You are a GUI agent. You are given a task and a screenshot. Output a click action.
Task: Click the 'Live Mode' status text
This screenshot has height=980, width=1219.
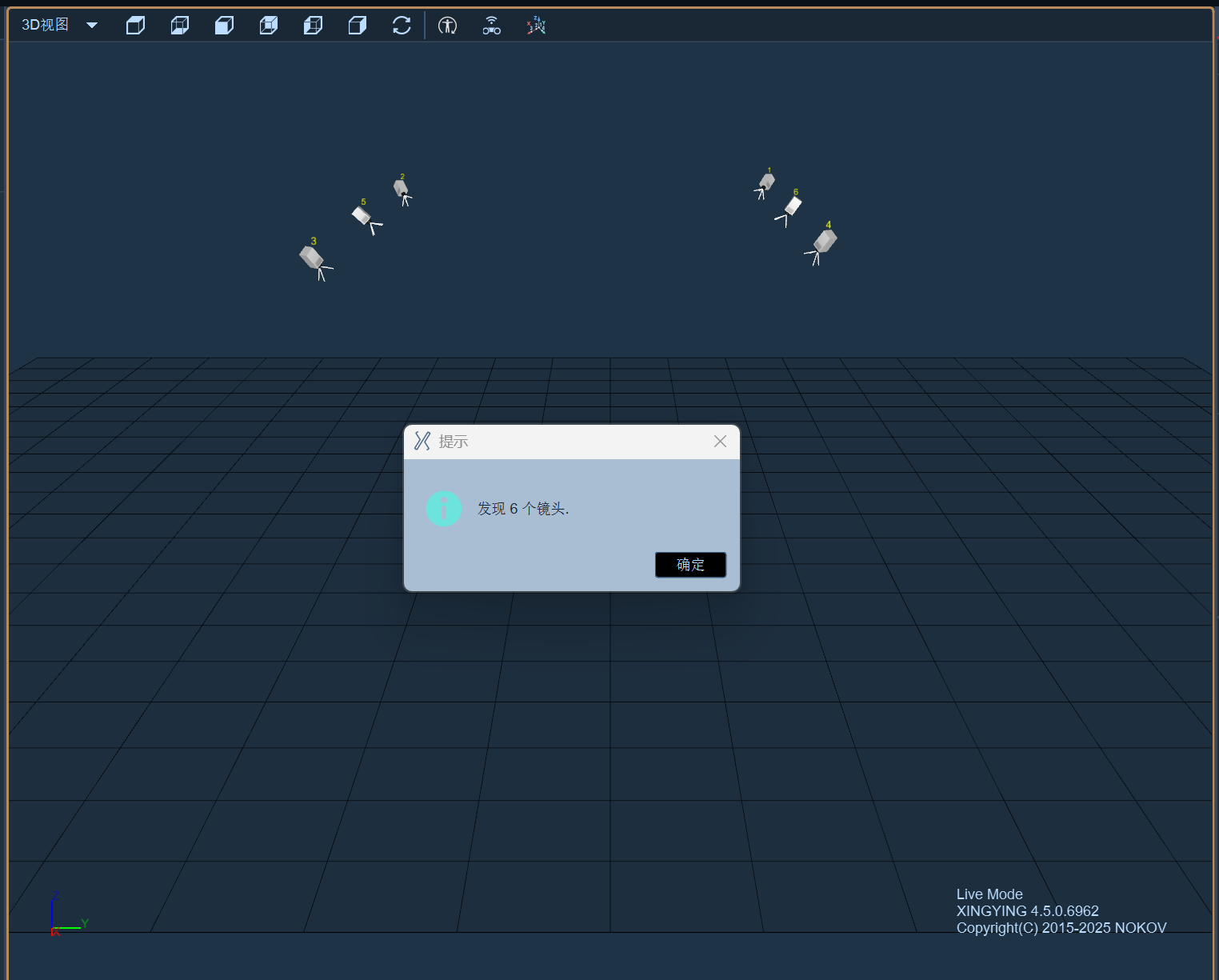coord(989,894)
